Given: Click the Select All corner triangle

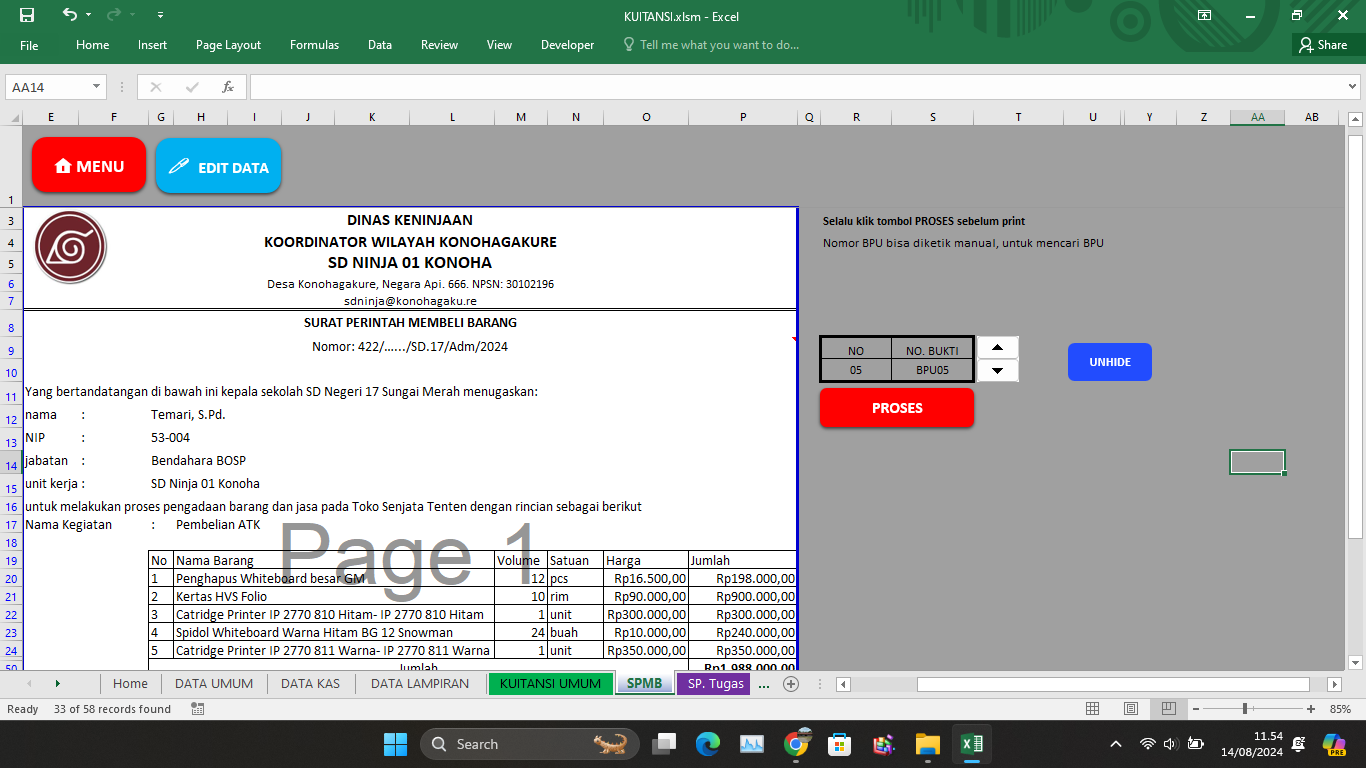Looking at the screenshot, I should click(14, 118).
